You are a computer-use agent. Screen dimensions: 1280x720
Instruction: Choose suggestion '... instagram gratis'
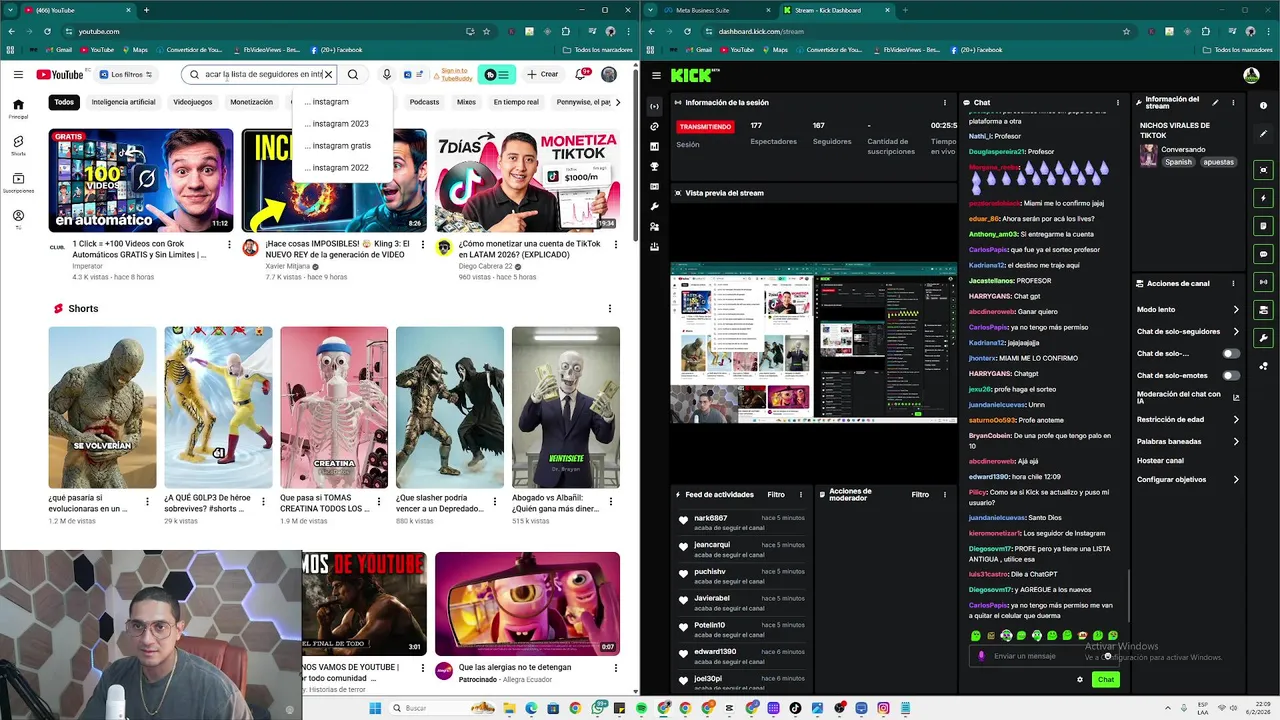click(x=342, y=146)
